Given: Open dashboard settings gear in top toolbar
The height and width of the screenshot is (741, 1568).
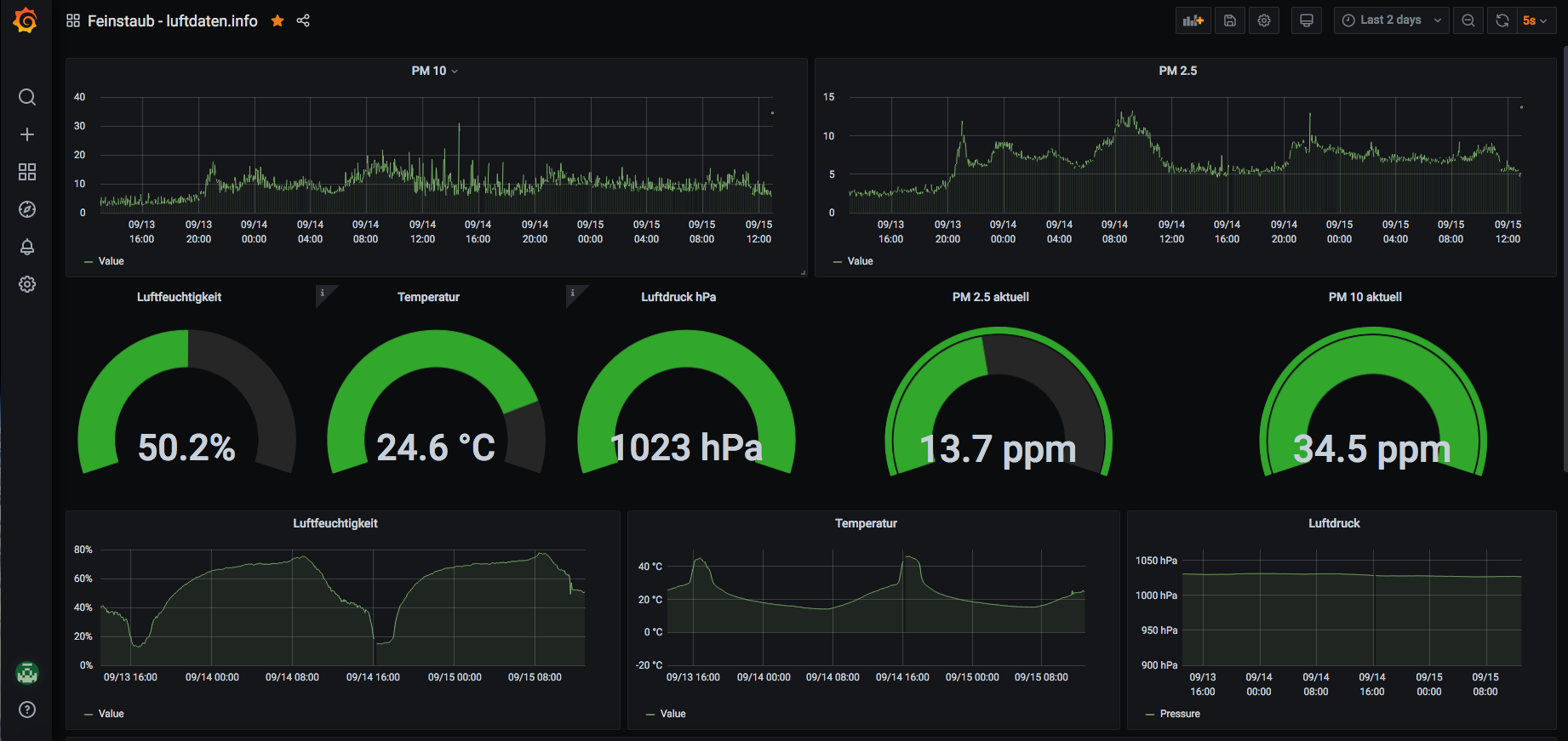Looking at the screenshot, I should pyautogui.click(x=1264, y=20).
